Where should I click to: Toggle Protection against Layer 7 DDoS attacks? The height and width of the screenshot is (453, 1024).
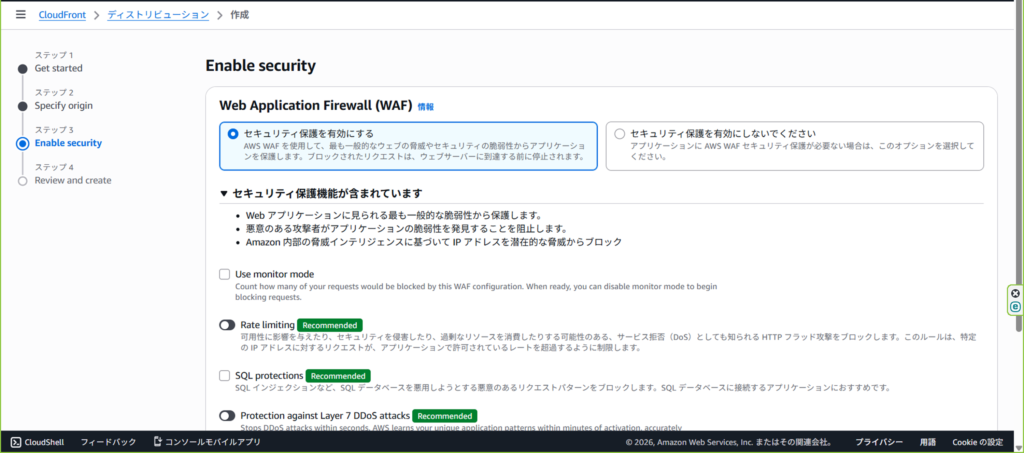pyautogui.click(x=227, y=415)
